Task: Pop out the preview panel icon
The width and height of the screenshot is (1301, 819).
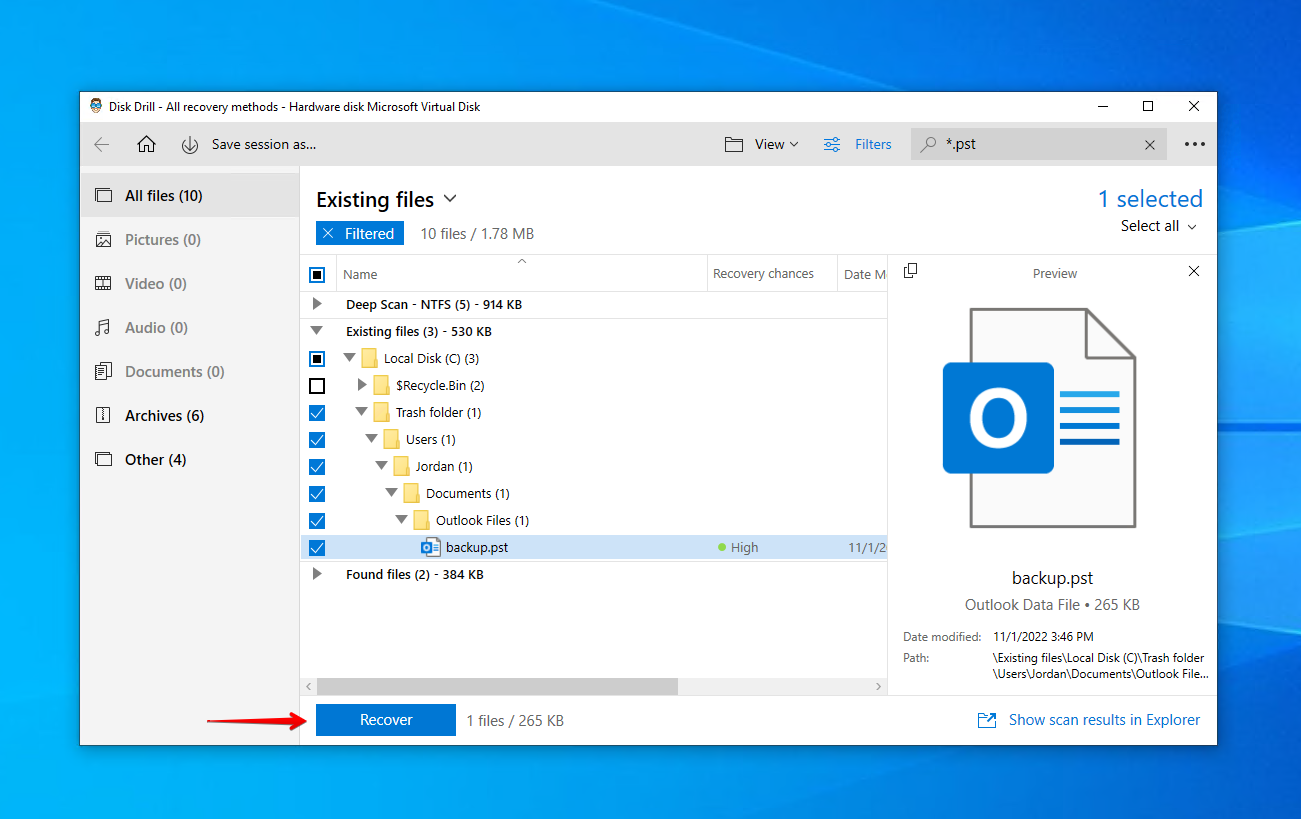Action: click(910, 271)
